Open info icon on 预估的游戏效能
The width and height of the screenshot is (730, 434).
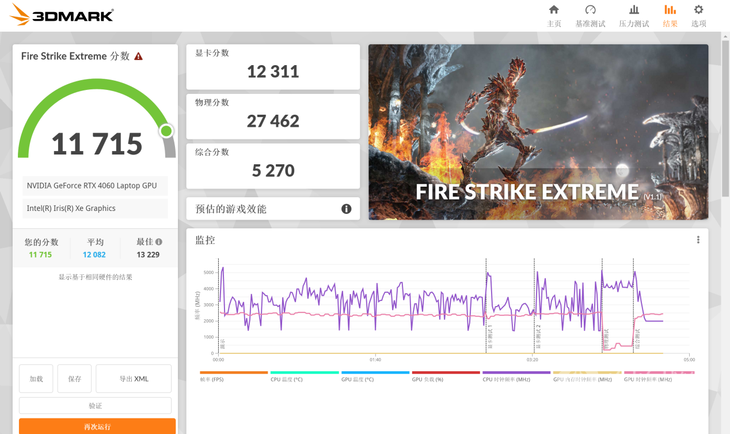pos(346,209)
